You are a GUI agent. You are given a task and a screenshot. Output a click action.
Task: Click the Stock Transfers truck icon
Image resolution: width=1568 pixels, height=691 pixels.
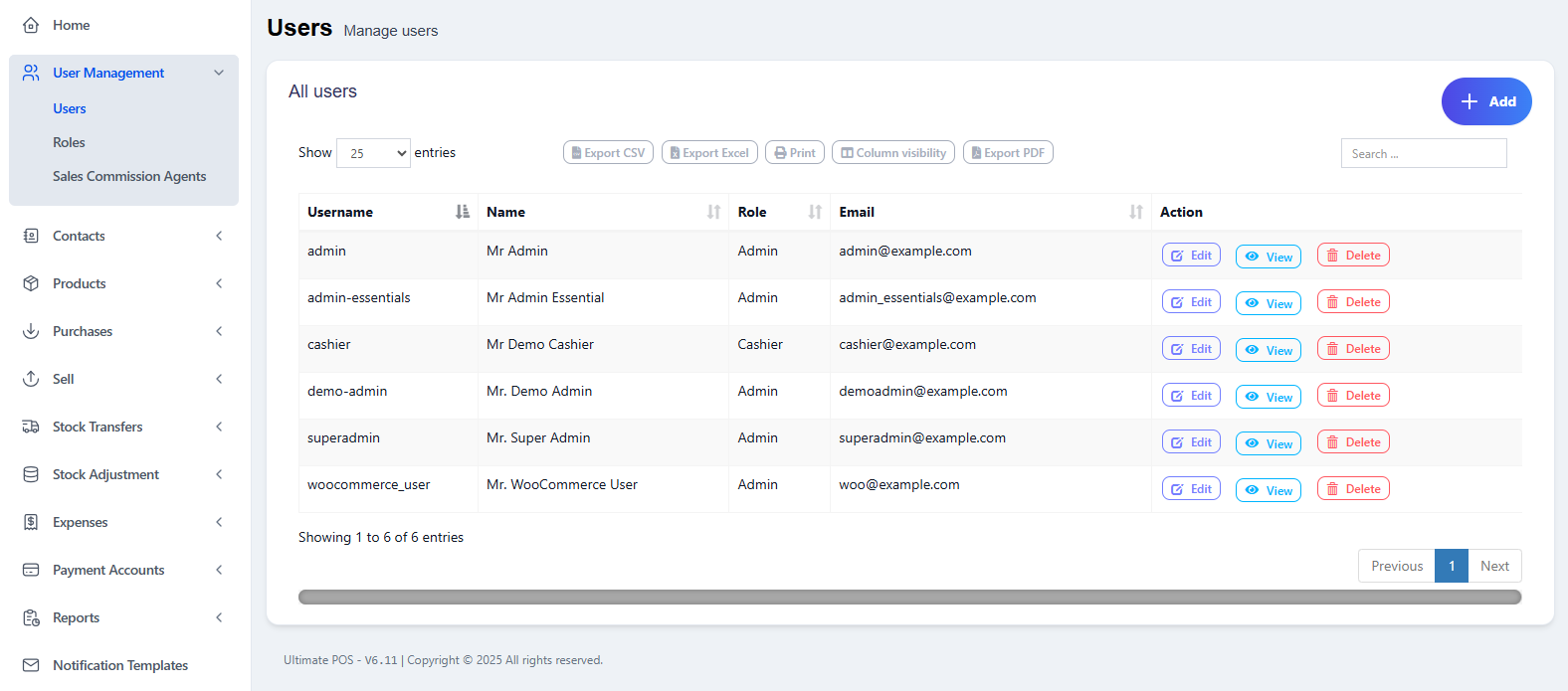coord(31,427)
